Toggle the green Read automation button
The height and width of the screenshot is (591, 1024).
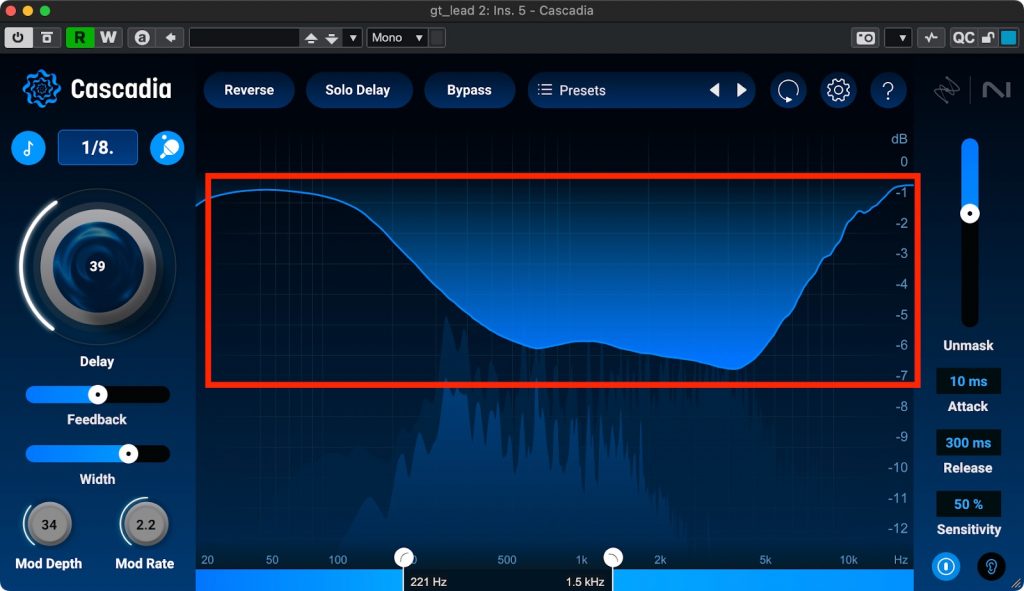[78, 38]
